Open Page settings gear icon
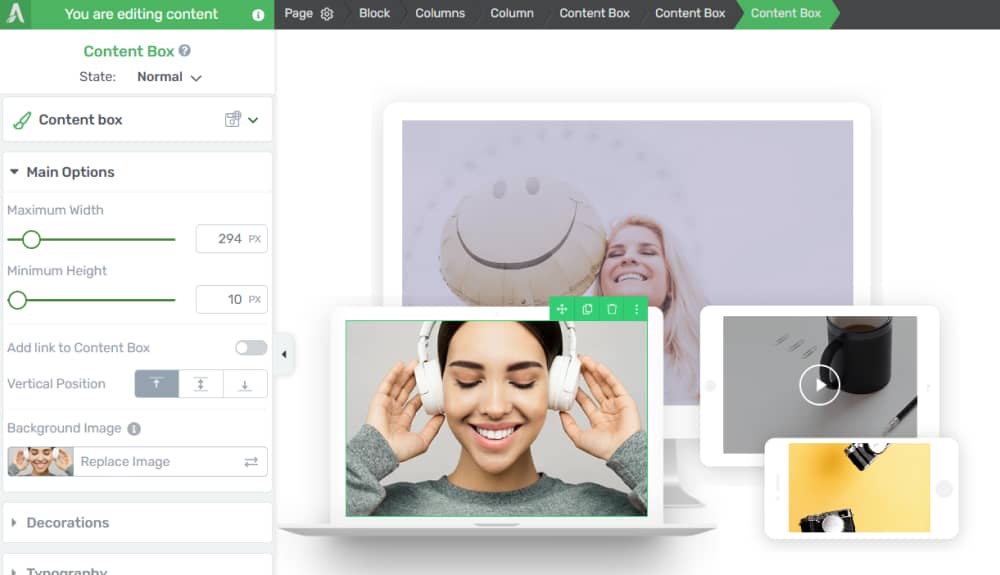Screen dimensions: 1000x575 pos(327,14)
